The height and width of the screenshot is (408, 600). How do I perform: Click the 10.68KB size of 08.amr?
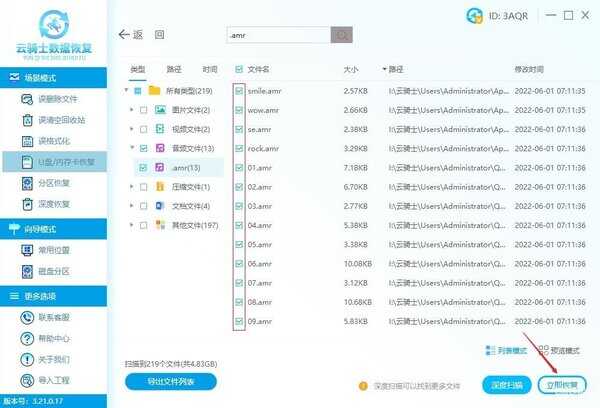(358, 302)
